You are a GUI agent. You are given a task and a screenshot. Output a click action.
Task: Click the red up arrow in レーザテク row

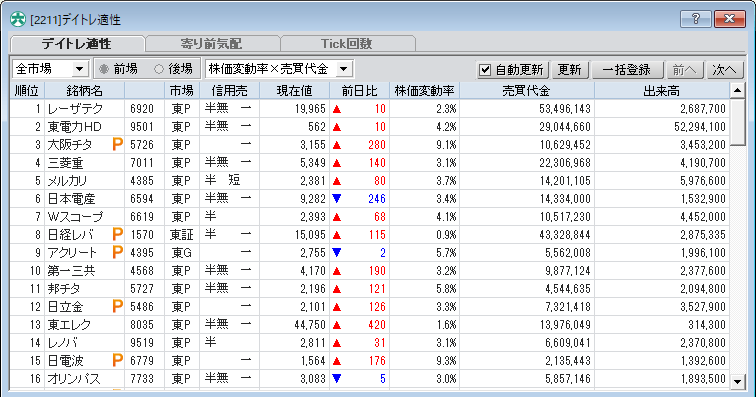(337, 109)
